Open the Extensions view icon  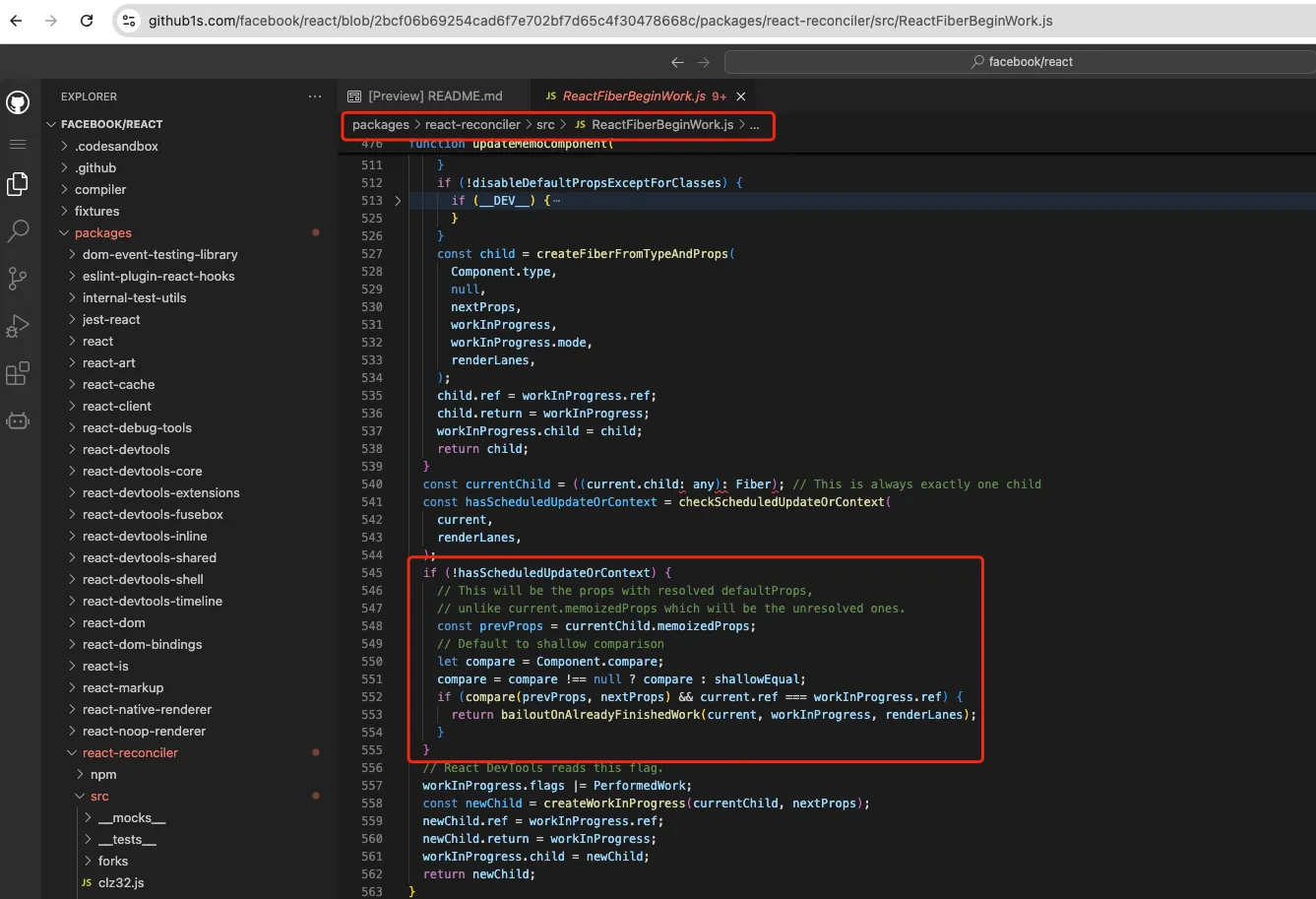click(x=18, y=373)
